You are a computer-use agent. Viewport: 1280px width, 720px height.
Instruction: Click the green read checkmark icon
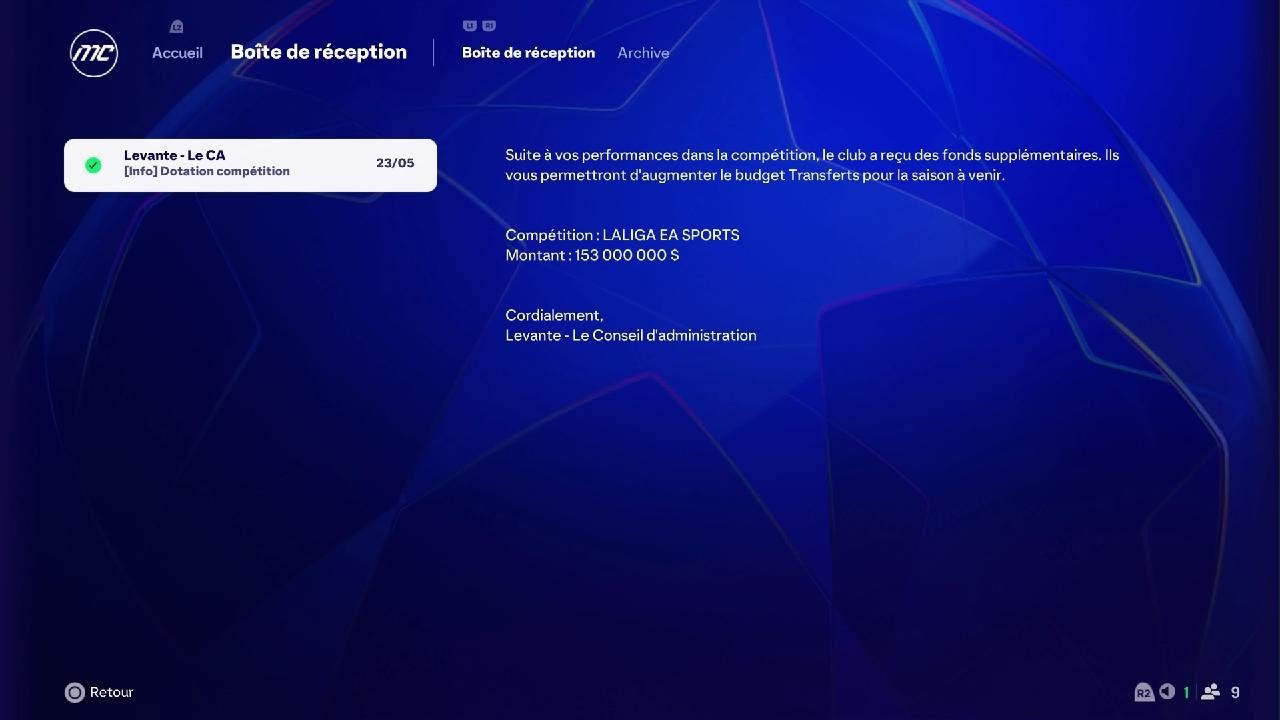tap(93, 165)
